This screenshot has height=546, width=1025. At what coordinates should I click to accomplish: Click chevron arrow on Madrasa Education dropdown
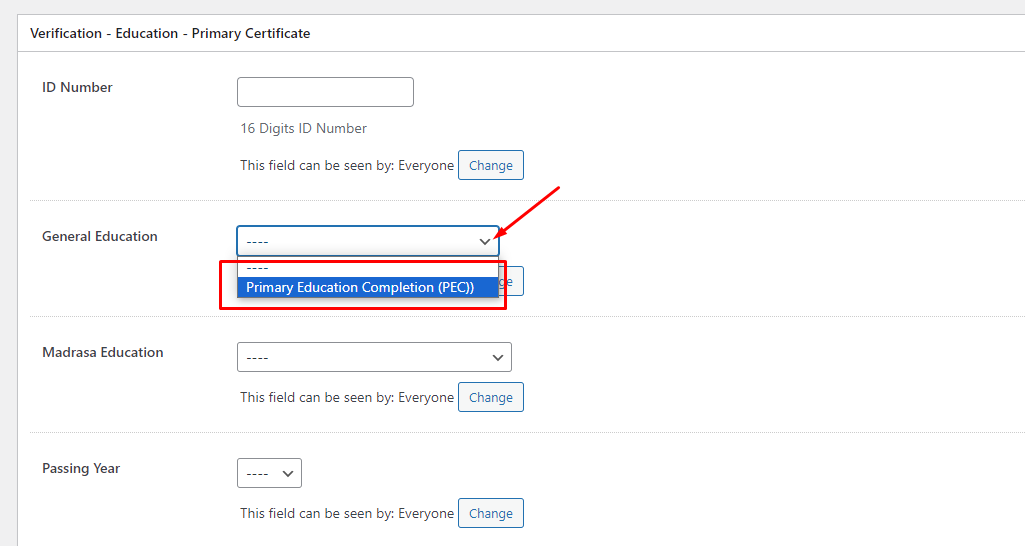click(x=498, y=357)
